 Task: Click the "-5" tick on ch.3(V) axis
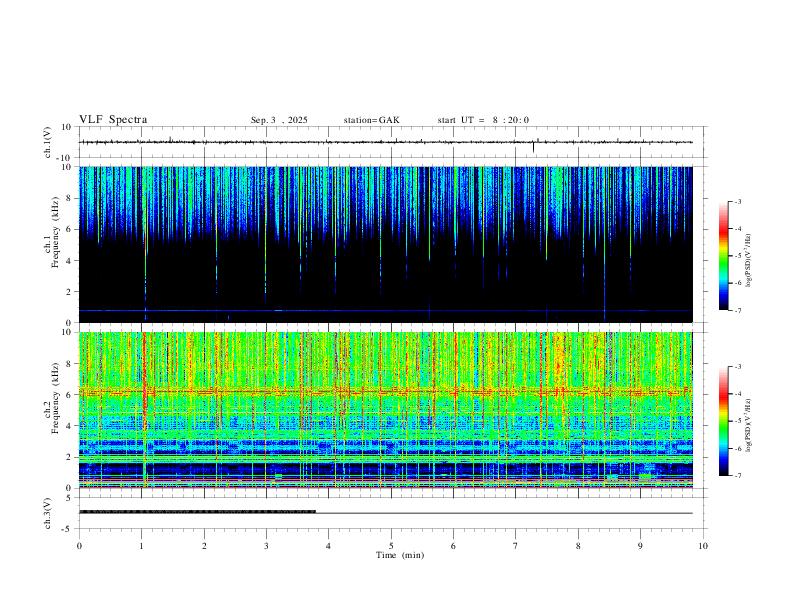click(67, 529)
